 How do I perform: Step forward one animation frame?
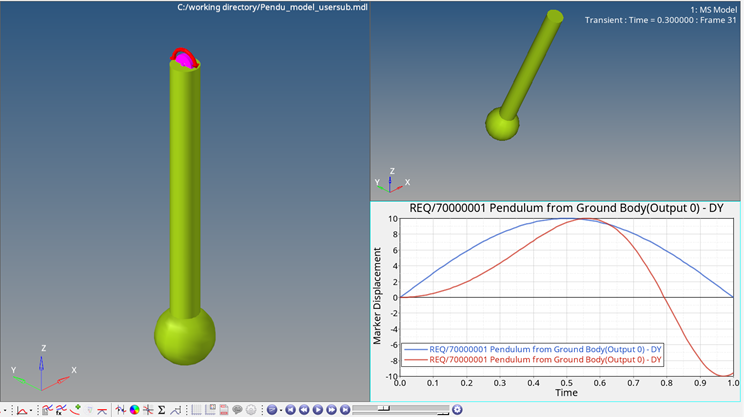click(331, 410)
